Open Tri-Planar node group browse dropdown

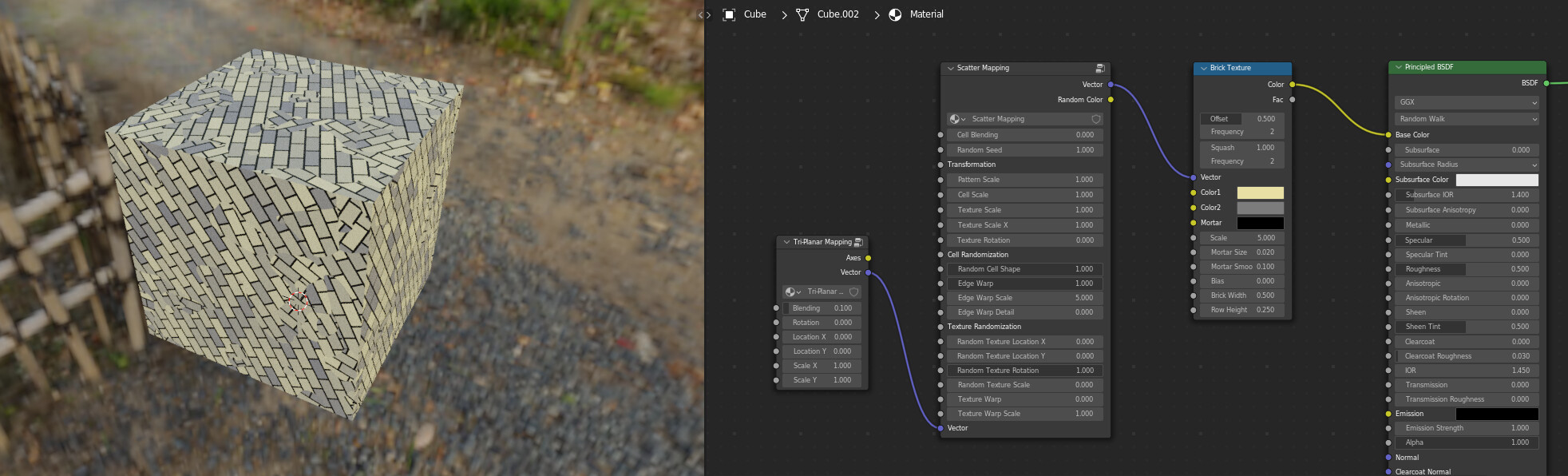[x=793, y=292]
